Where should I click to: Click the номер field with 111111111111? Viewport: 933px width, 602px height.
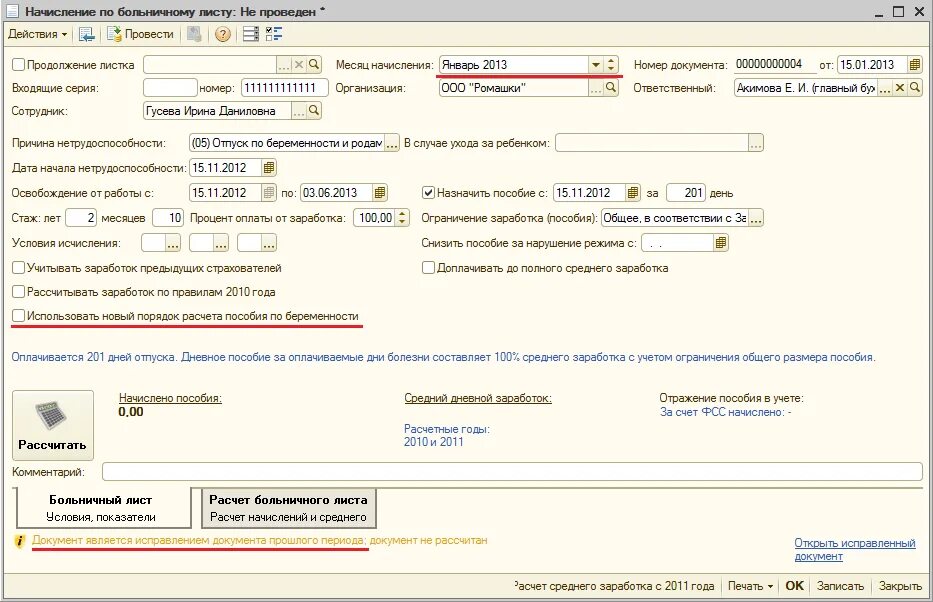click(284, 88)
